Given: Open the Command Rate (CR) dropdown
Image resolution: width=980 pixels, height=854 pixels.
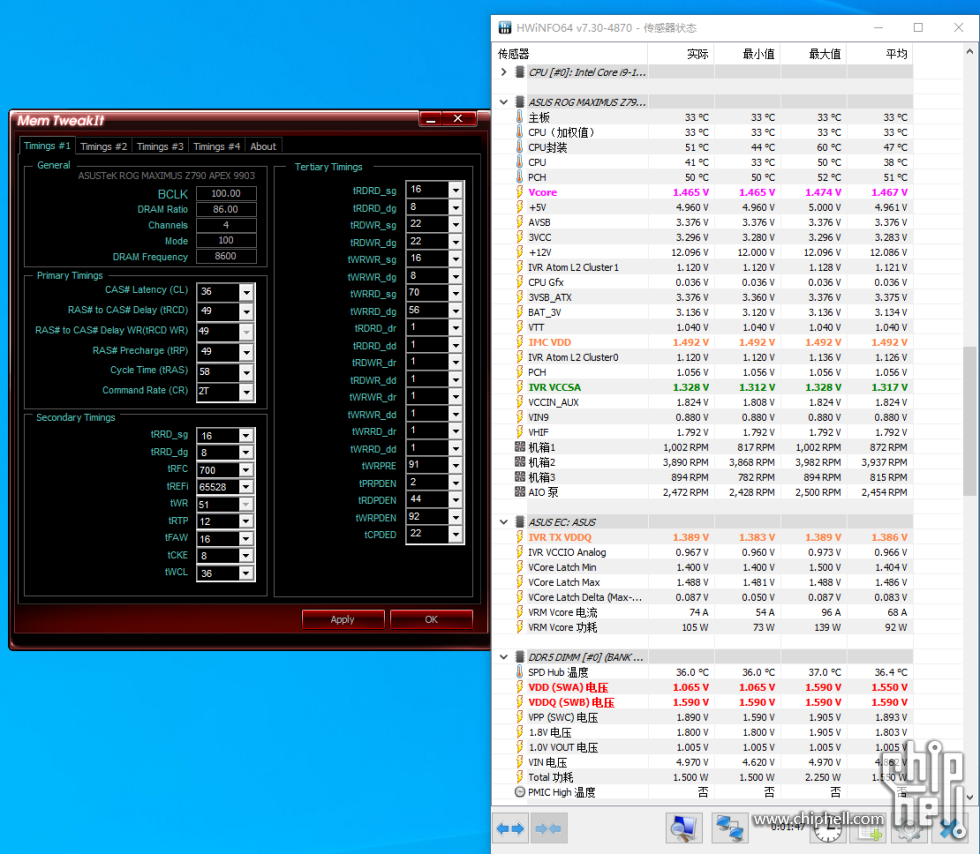Looking at the screenshot, I should tap(247, 392).
